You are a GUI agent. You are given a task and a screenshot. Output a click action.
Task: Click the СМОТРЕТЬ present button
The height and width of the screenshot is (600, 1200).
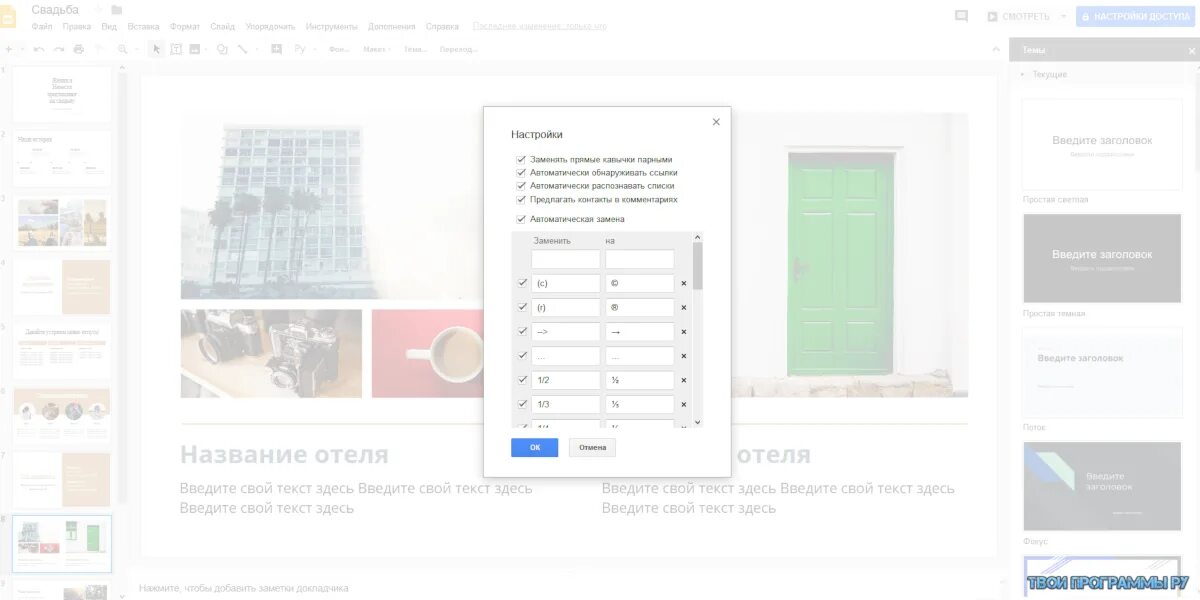coord(1018,16)
